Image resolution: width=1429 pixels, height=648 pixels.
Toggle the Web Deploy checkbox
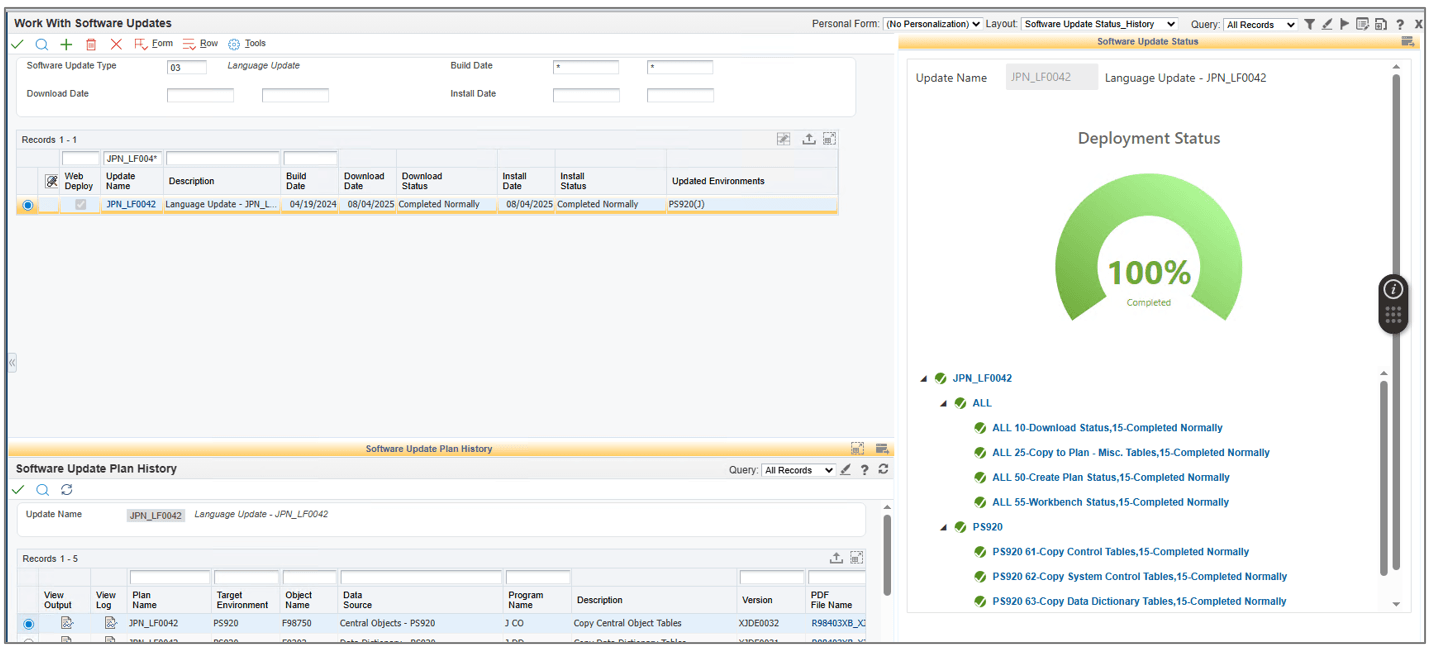[x=80, y=205]
